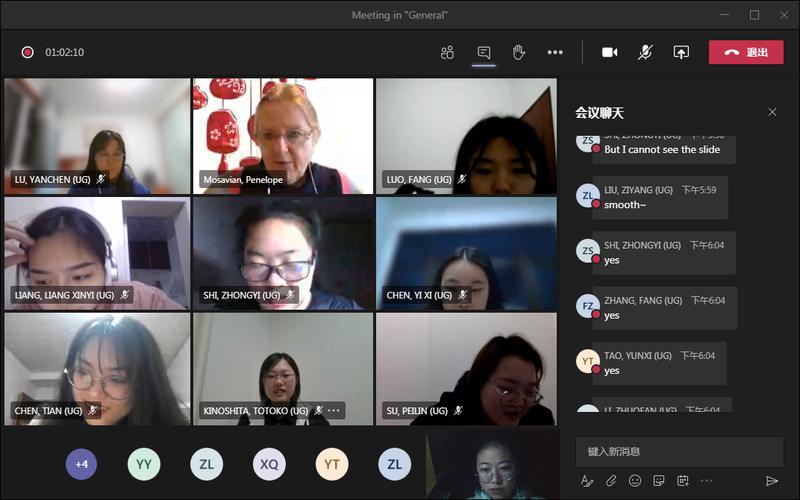The height and width of the screenshot is (500, 800).
Task: Select Mosavian, Penelope video tile
Action: point(283,136)
